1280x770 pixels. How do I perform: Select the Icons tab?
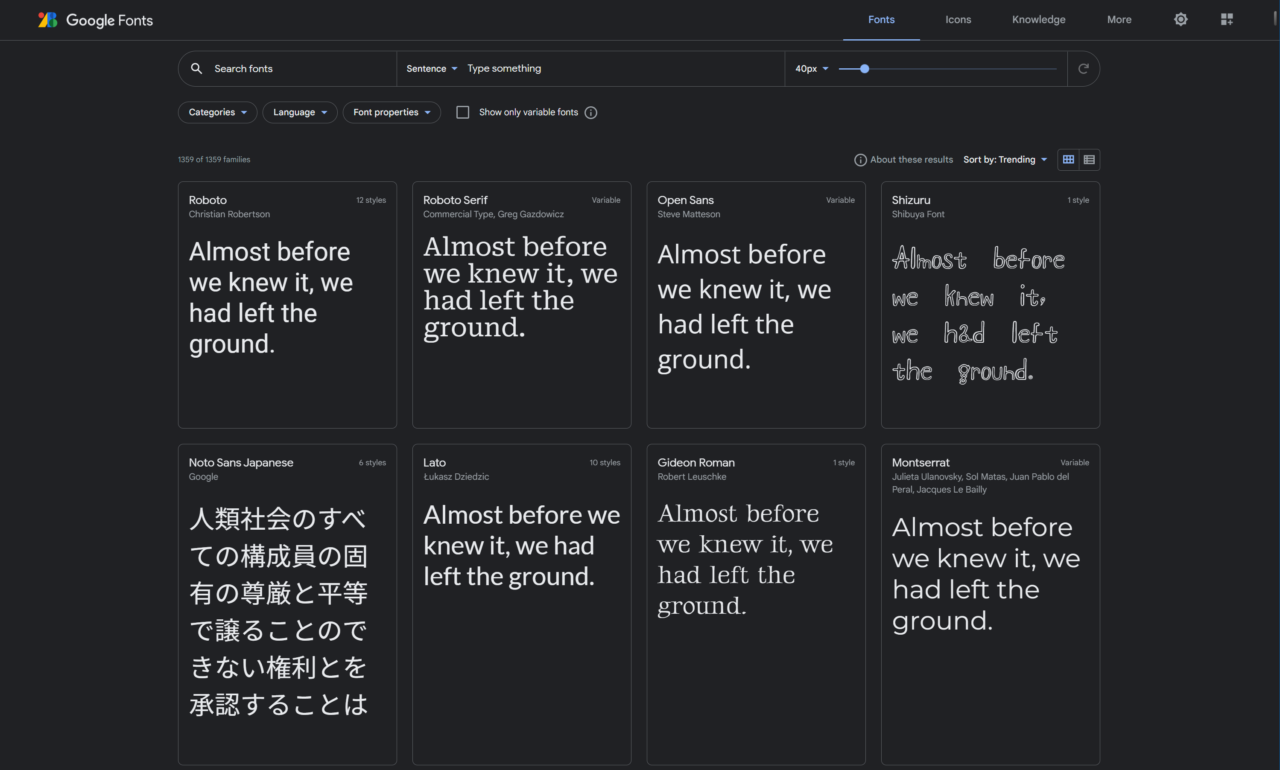pyautogui.click(x=958, y=20)
